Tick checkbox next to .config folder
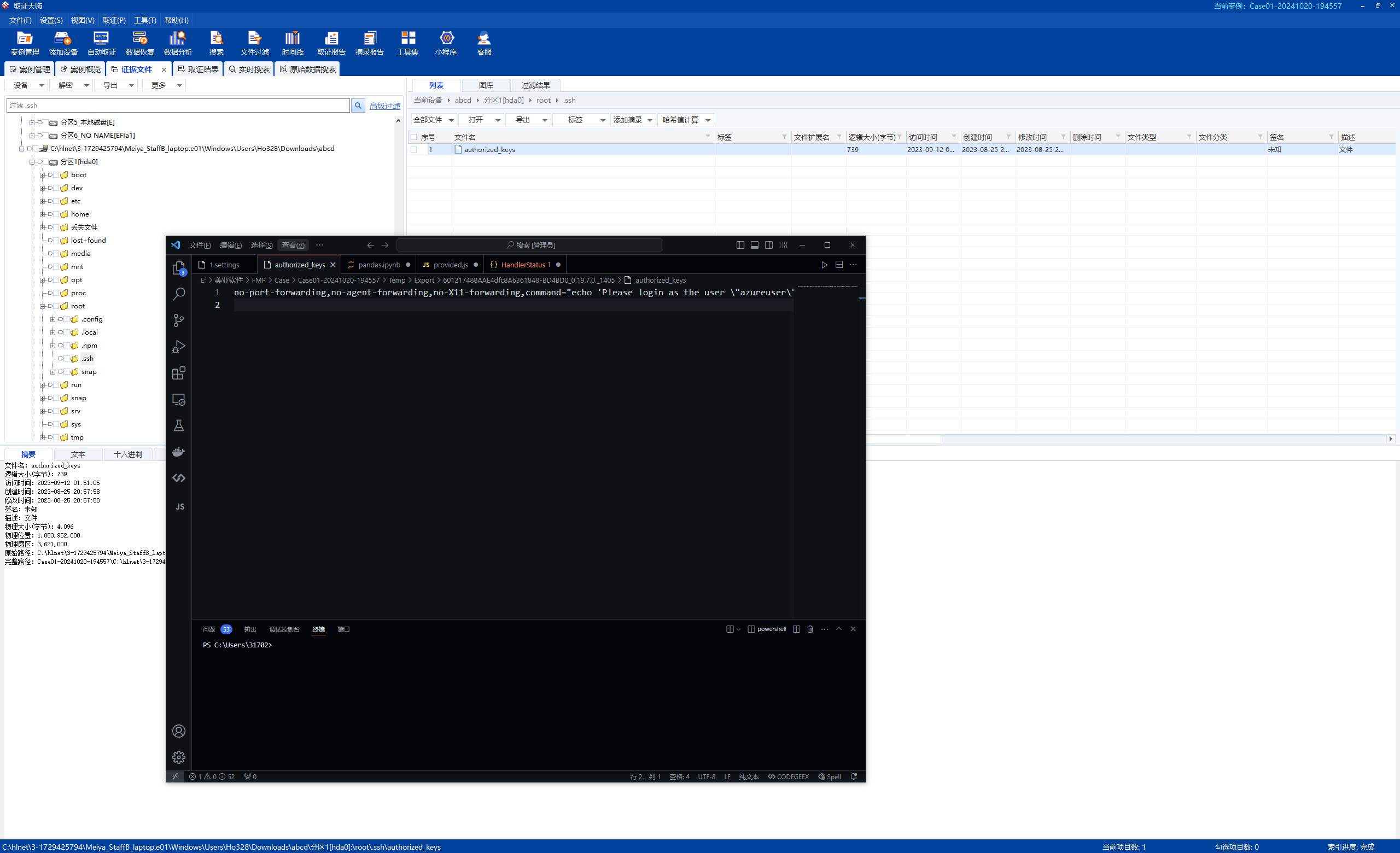The image size is (1400, 853). coord(66,319)
